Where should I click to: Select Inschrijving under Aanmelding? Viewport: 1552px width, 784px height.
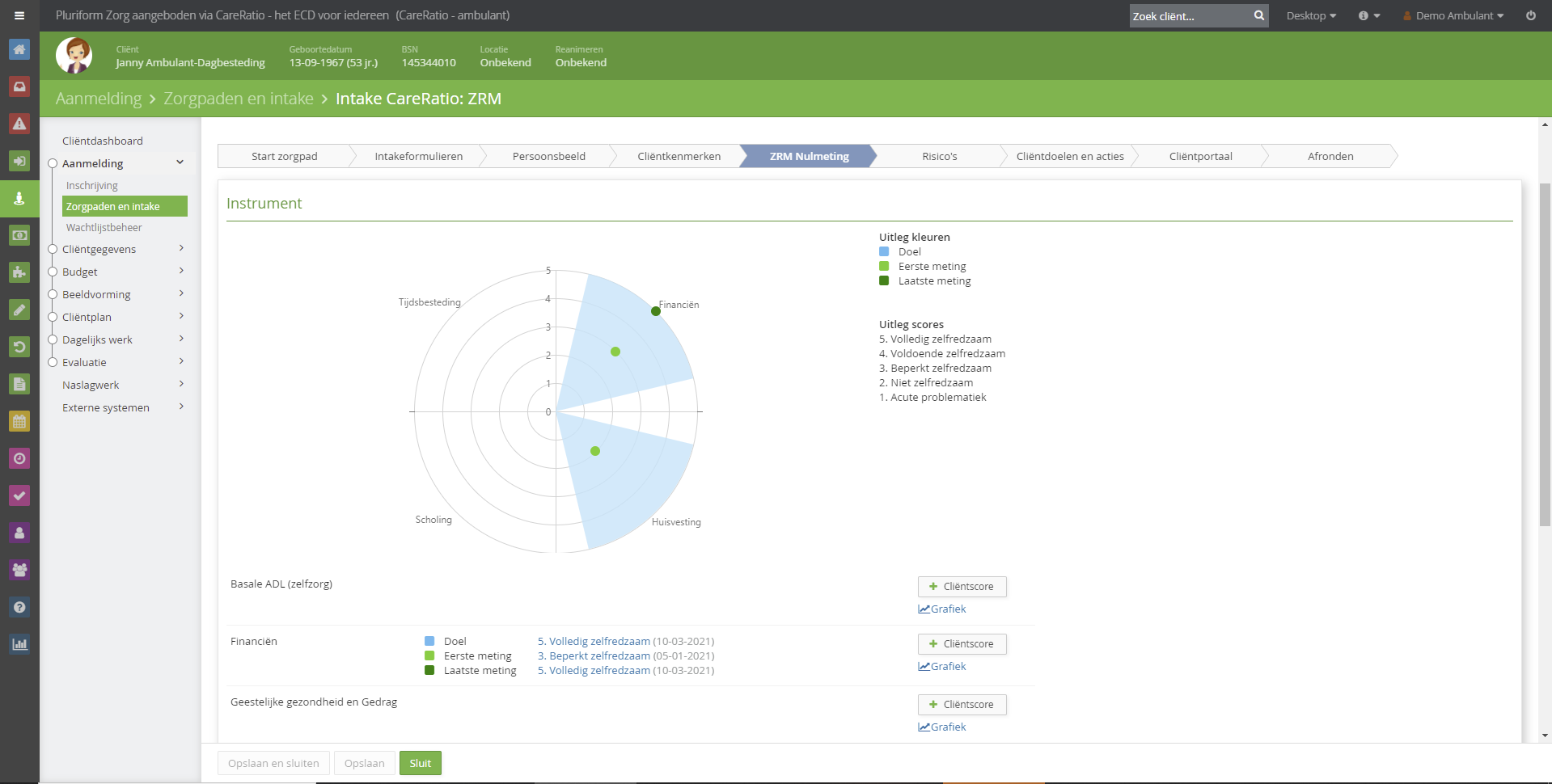(92, 185)
